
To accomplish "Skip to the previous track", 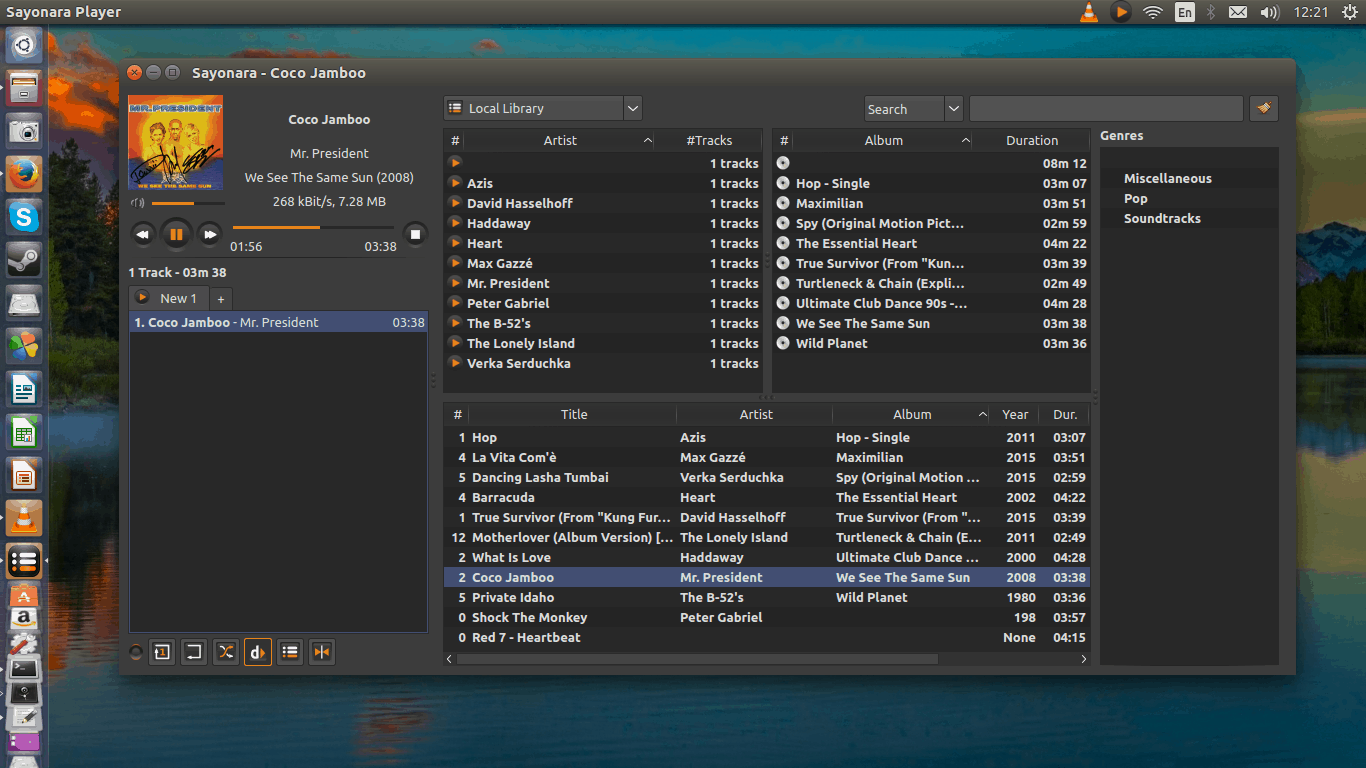I will pyautogui.click(x=143, y=234).
